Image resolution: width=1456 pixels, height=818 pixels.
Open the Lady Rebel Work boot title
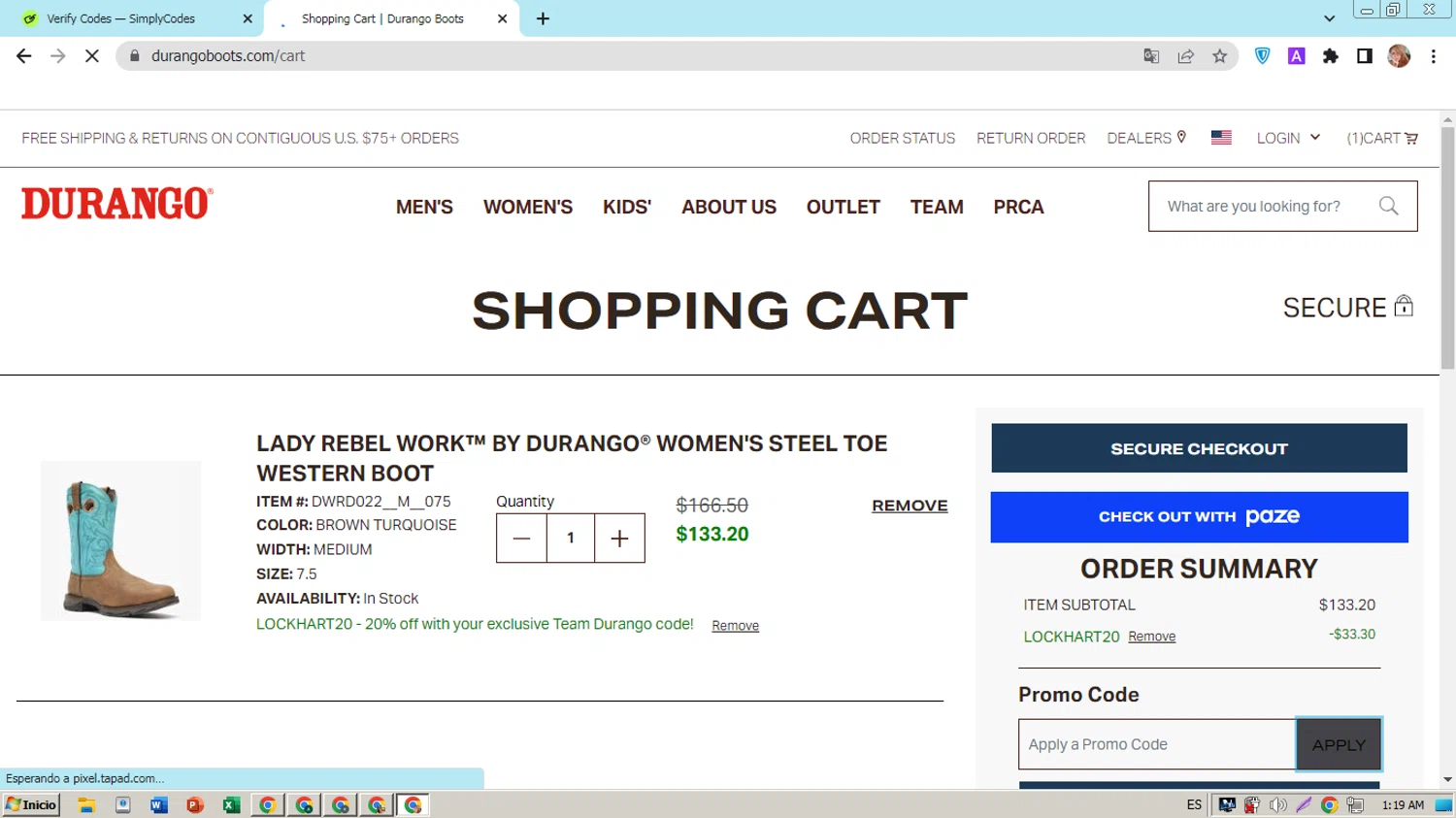point(572,458)
